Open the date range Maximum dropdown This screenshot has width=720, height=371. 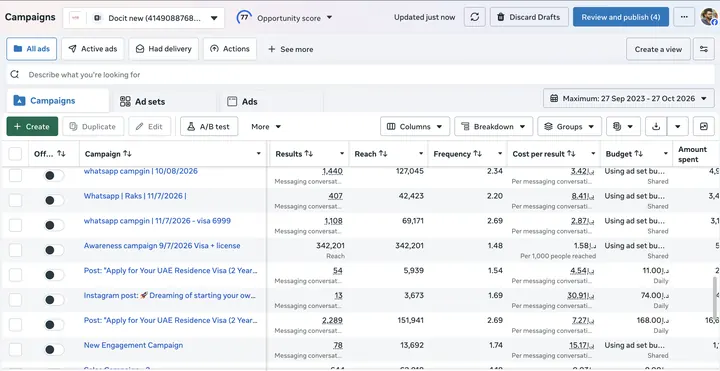(x=629, y=98)
